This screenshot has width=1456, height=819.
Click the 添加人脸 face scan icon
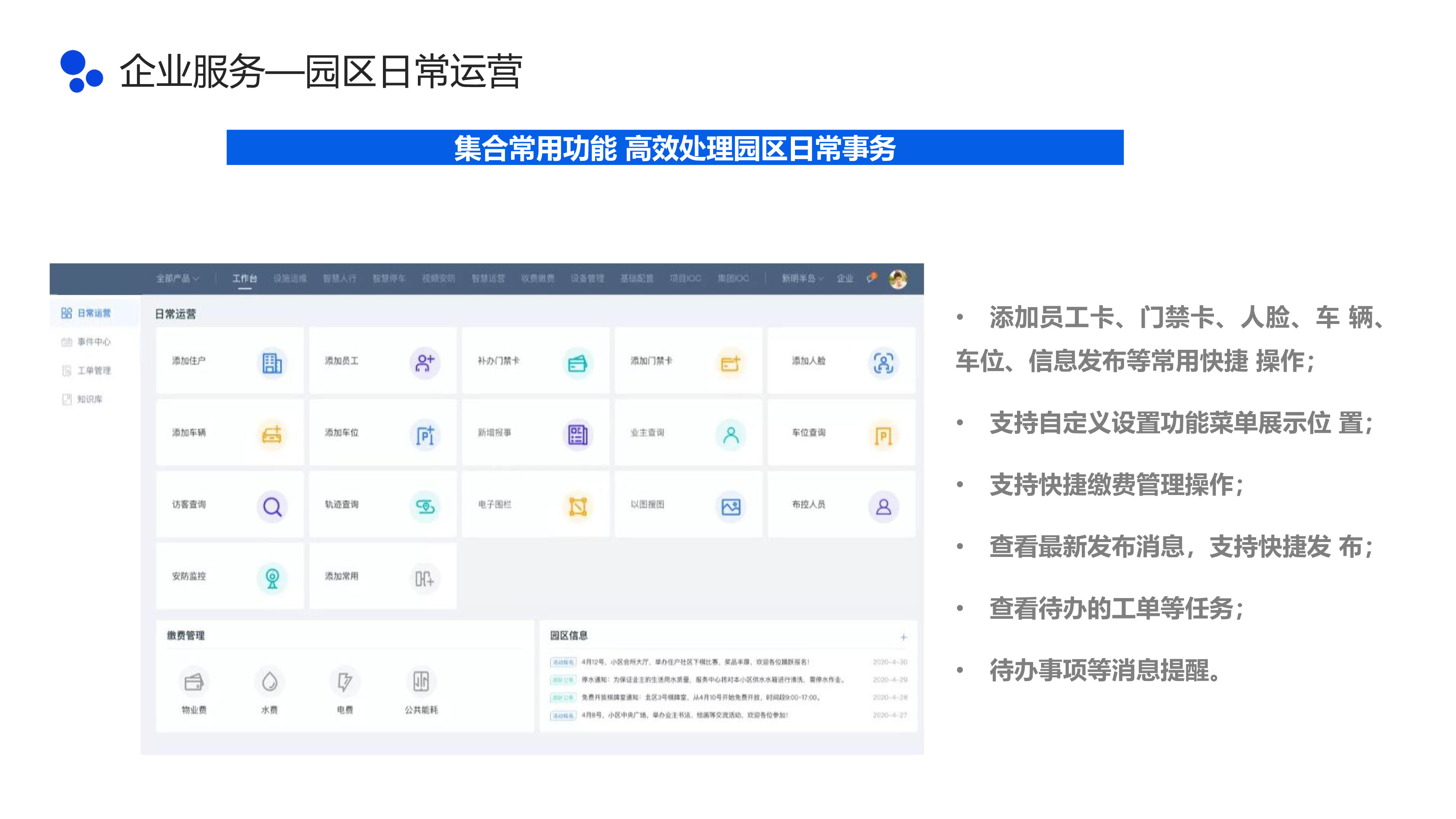pyautogui.click(x=883, y=363)
